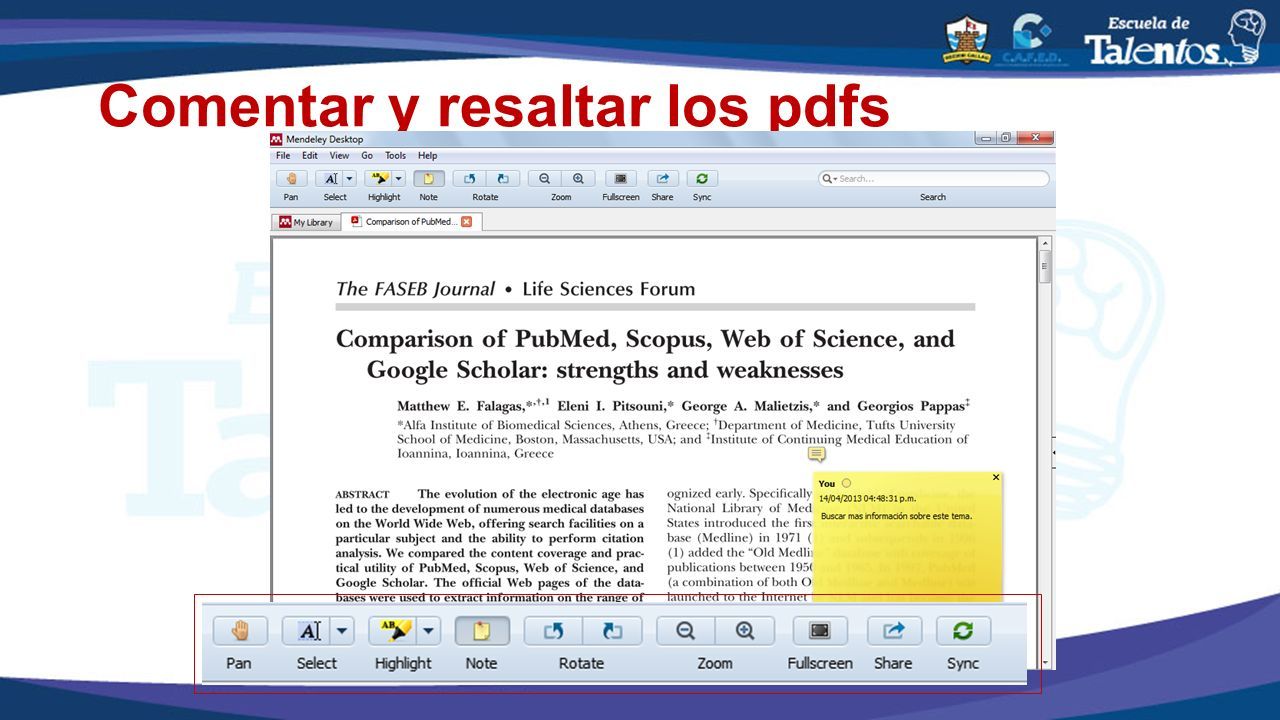The image size is (1280, 720).
Task: Choose the Select text tool in the small window toolbar
Action: coord(329,179)
